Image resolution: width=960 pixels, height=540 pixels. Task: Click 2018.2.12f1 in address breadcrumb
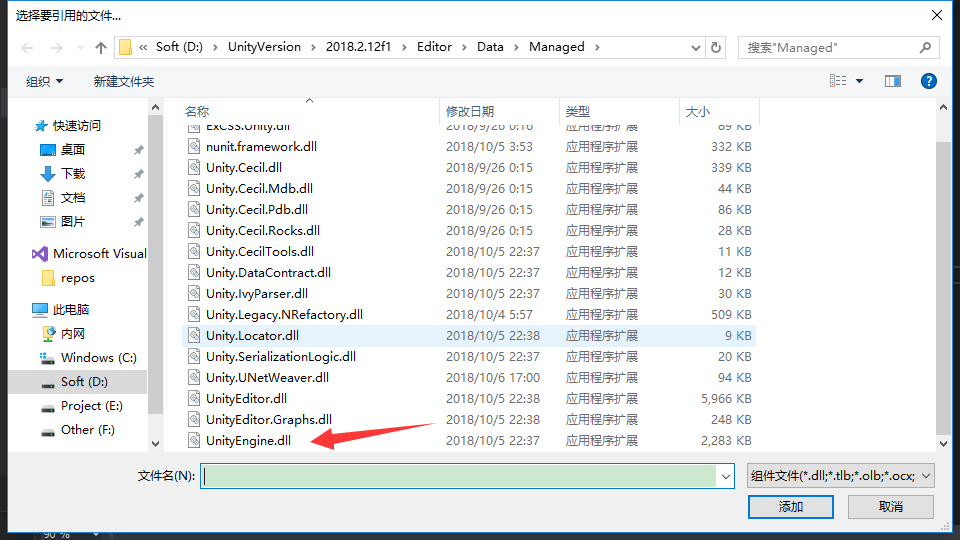click(x=358, y=47)
